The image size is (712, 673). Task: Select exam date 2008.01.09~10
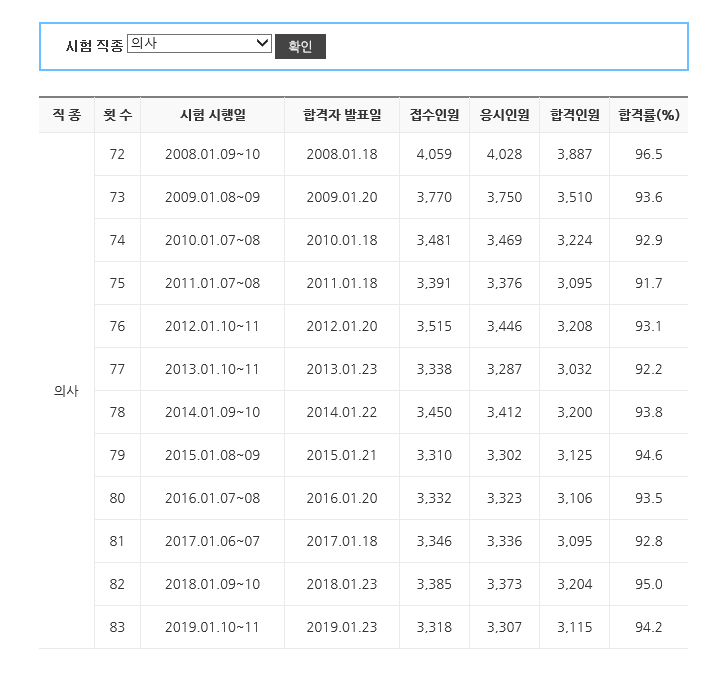(213, 154)
